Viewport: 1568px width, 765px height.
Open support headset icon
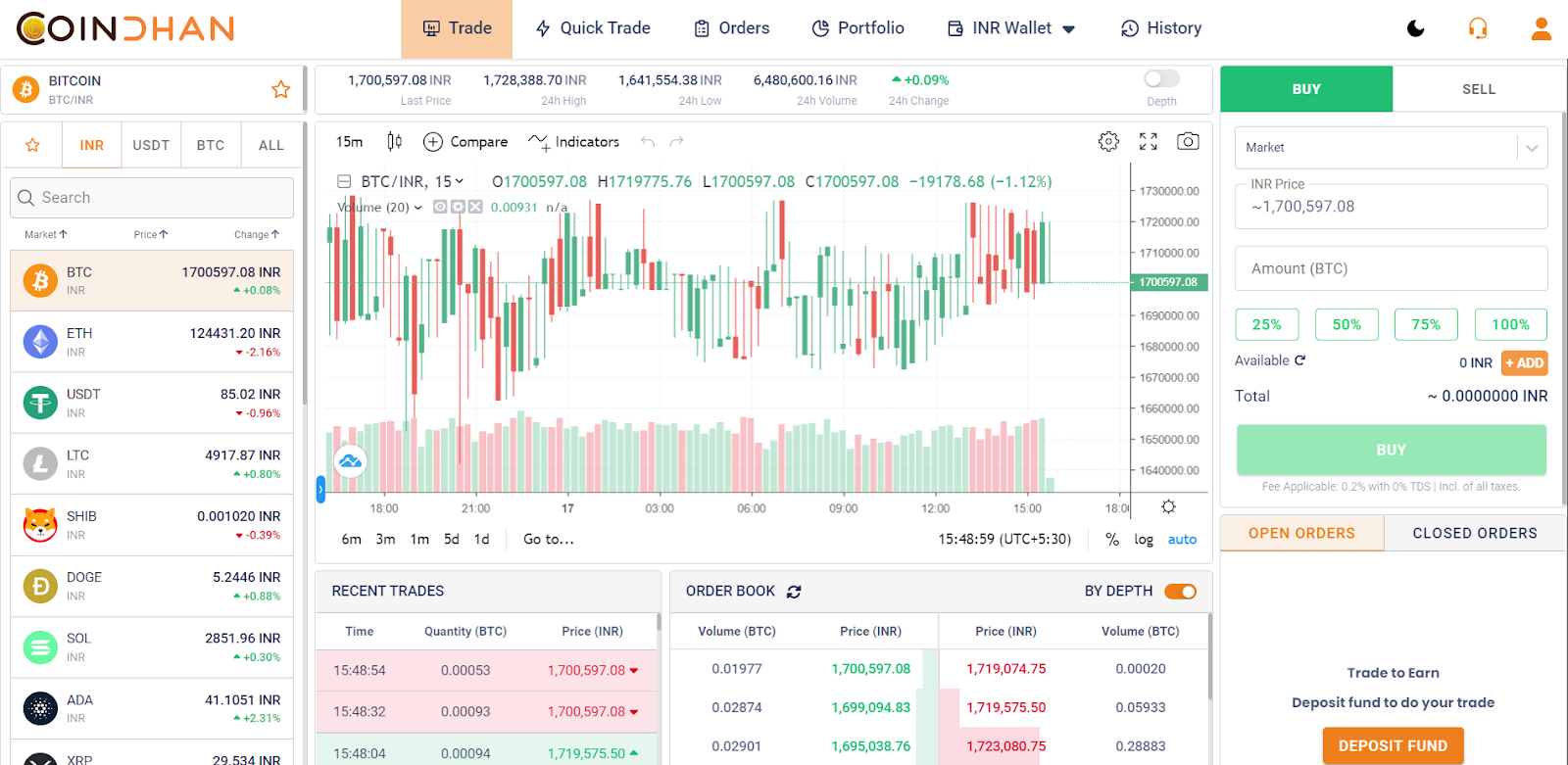coord(1478,28)
